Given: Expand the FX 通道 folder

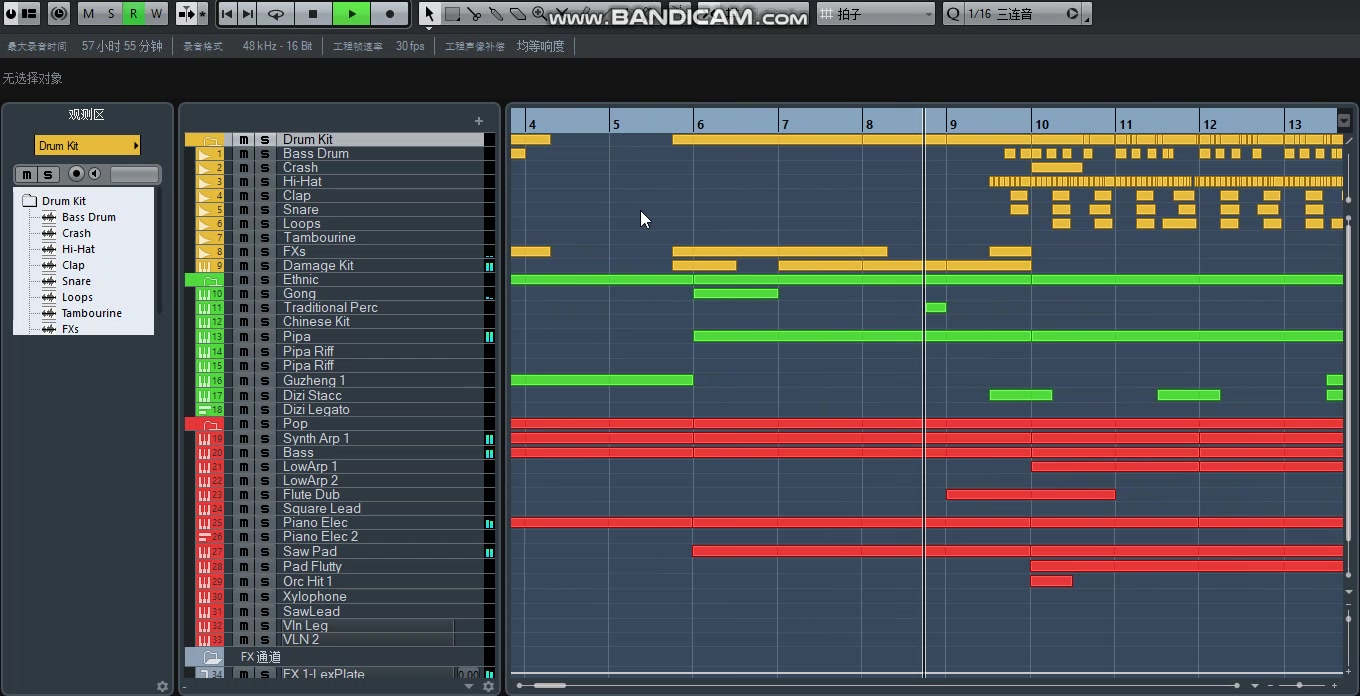Looking at the screenshot, I should (x=212, y=657).
